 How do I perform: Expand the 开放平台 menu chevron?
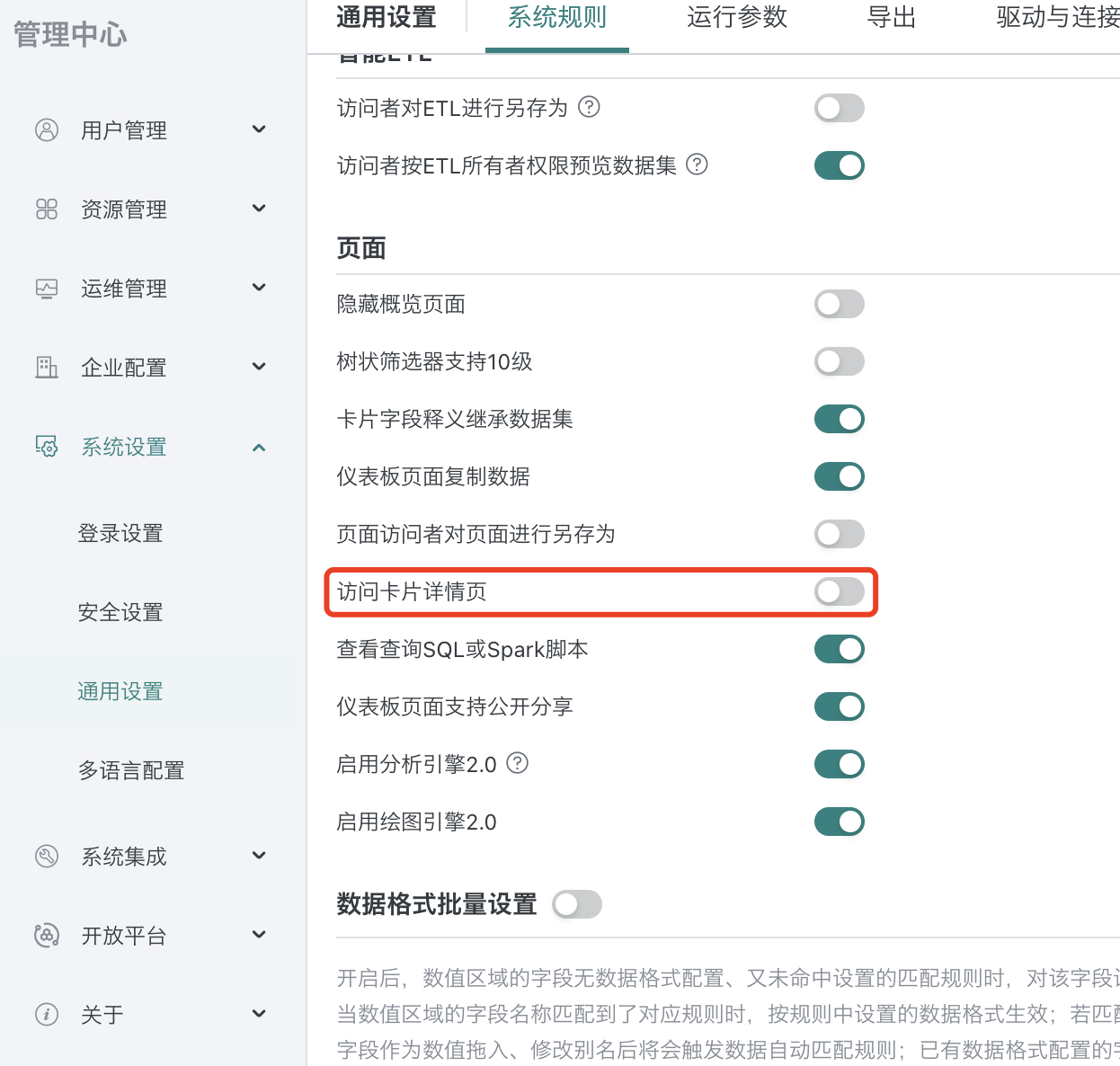click(259, 935)
